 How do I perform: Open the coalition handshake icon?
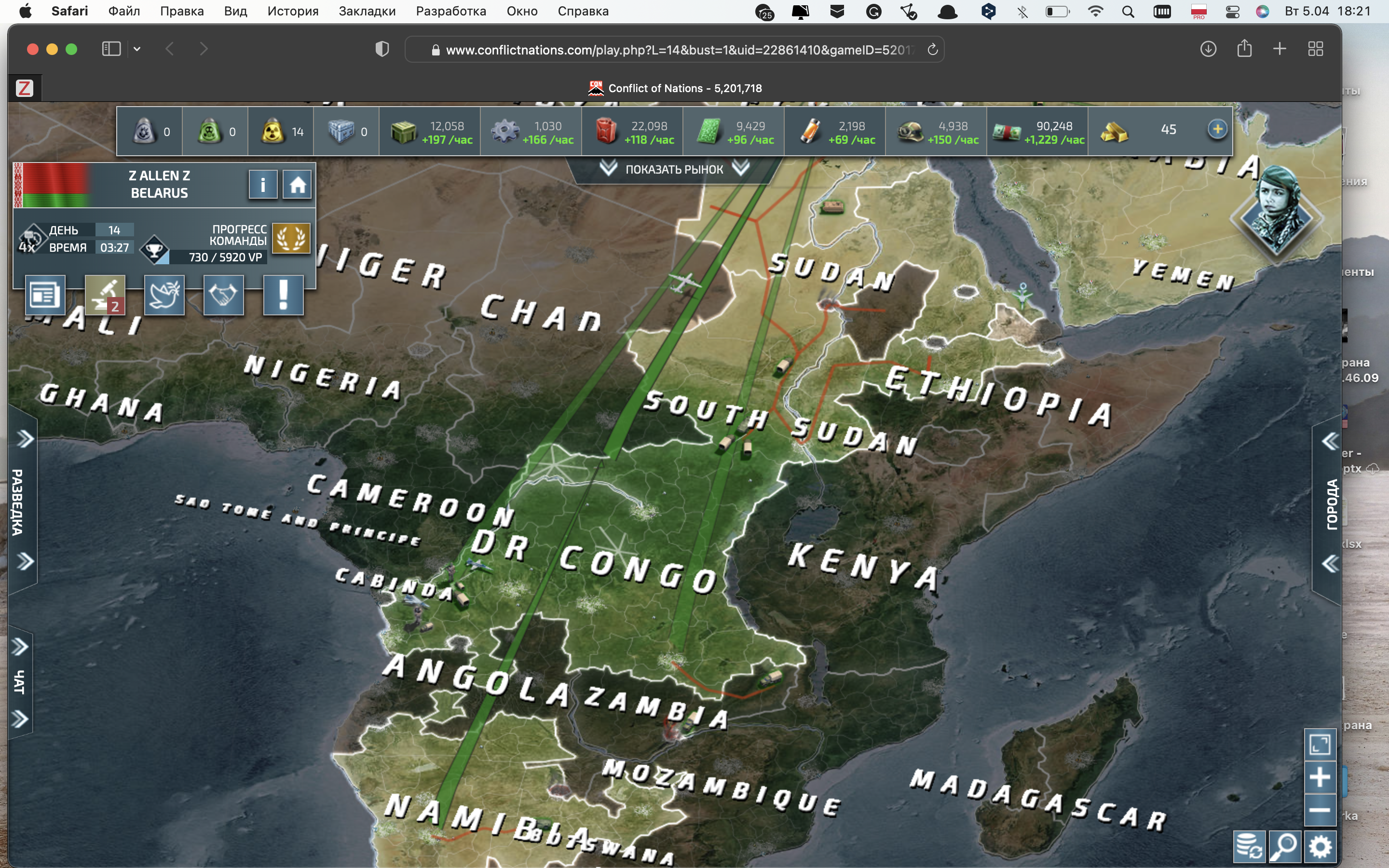[x=223, y=295]
